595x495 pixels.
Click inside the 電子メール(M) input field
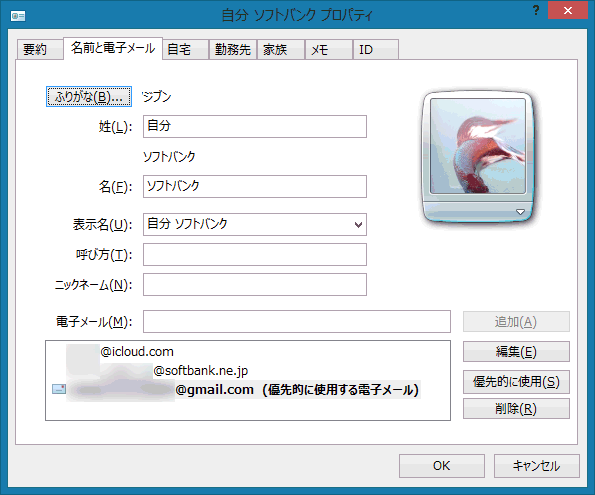pos(297,322)
